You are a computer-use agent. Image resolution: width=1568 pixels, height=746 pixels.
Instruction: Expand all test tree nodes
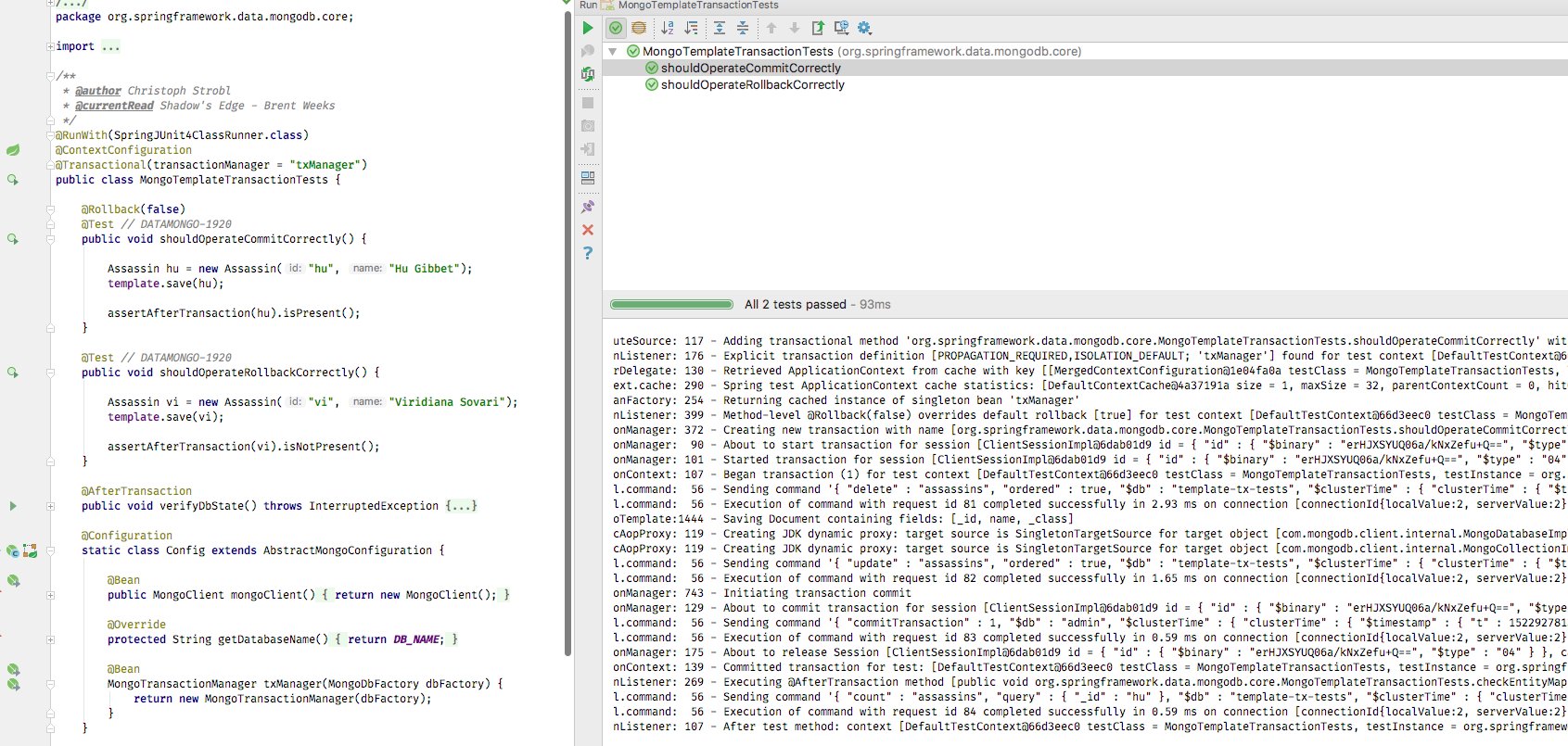tap(720, 28)
